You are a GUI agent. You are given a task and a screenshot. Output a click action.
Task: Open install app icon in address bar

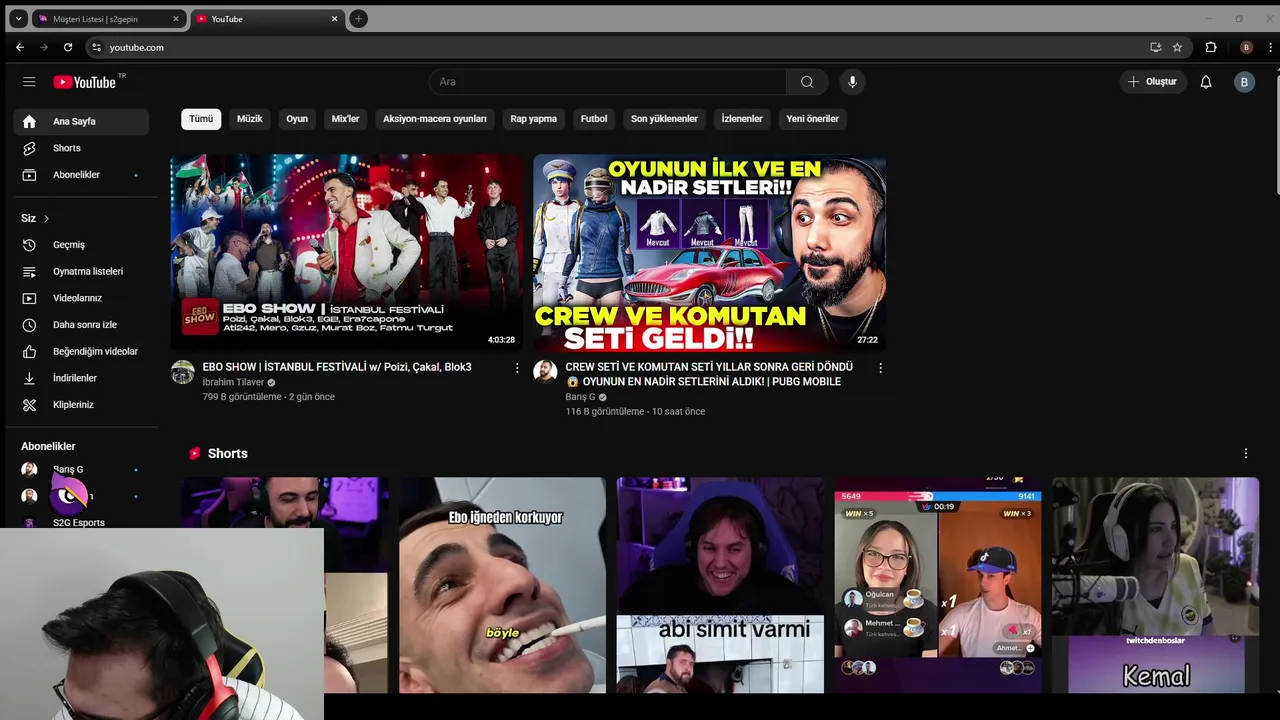pyautogui.click(x=1155, y=47)
